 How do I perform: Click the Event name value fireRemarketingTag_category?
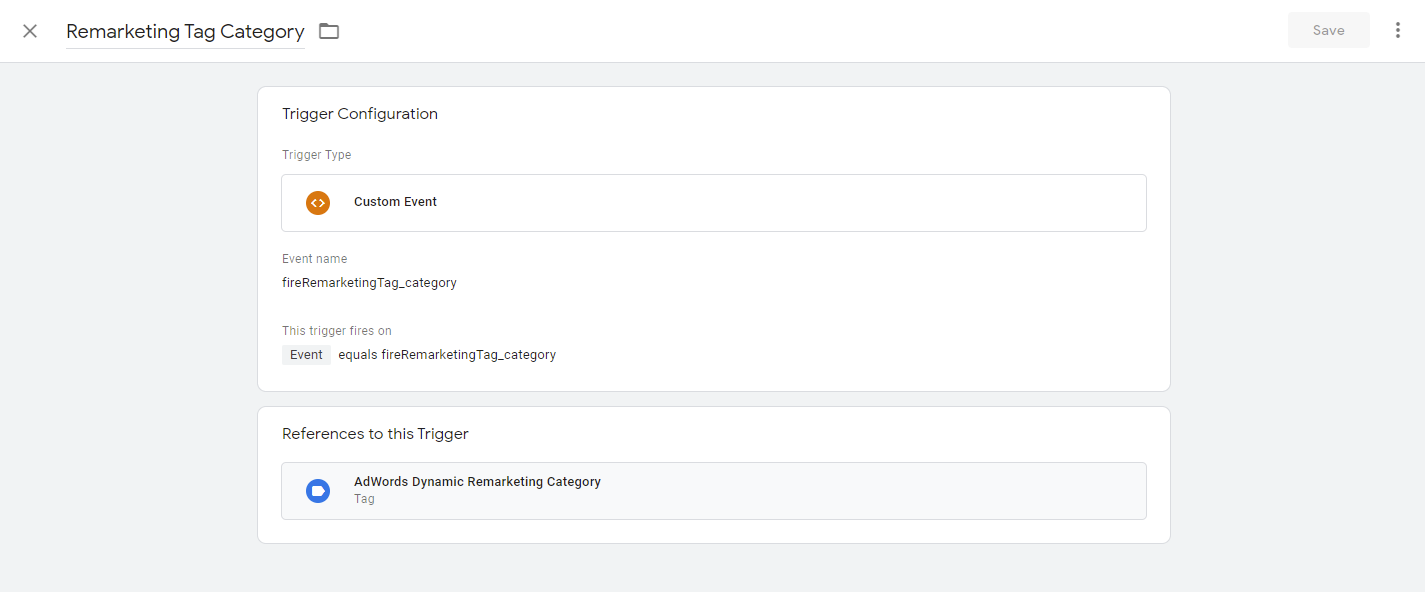point(369,283)
